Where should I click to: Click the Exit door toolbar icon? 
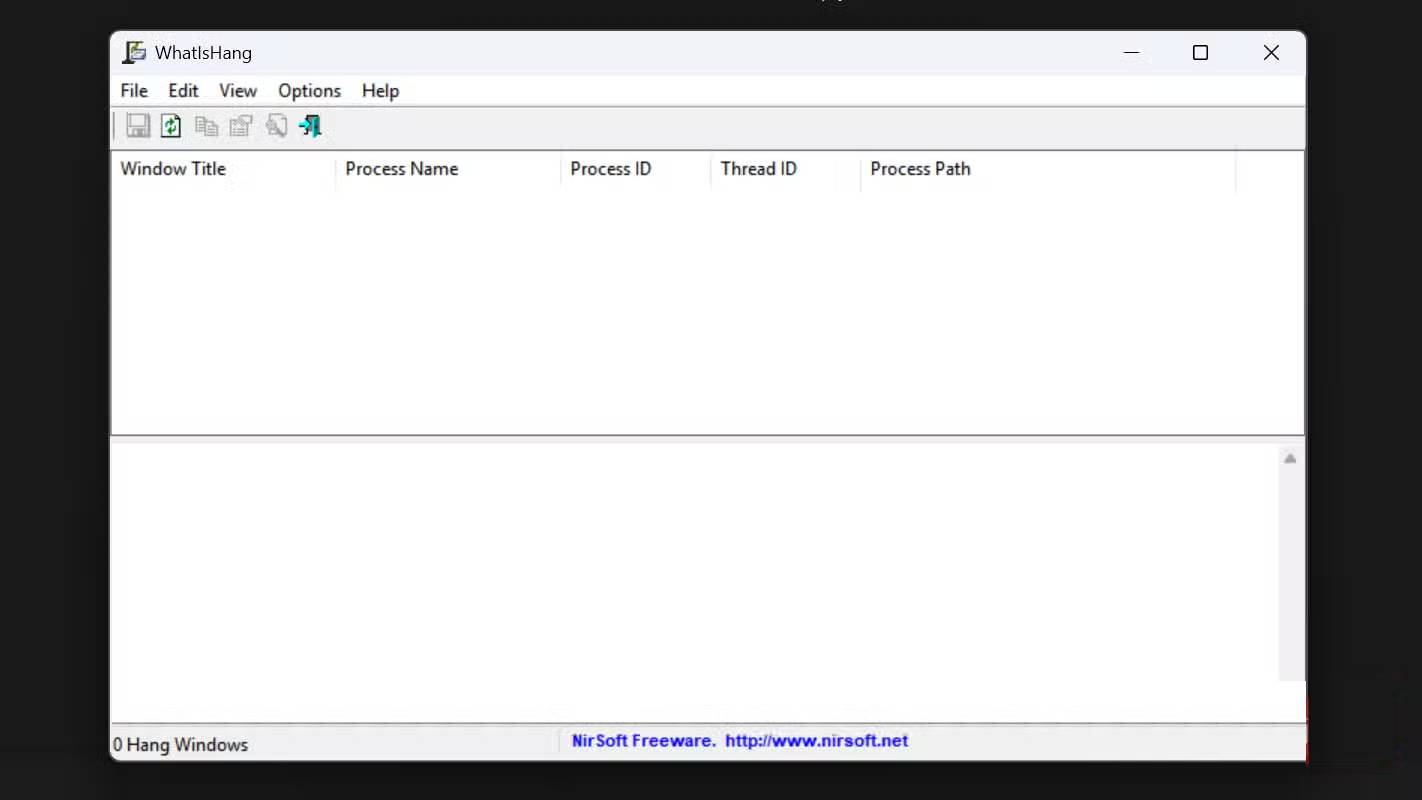[x=310, y=126]
